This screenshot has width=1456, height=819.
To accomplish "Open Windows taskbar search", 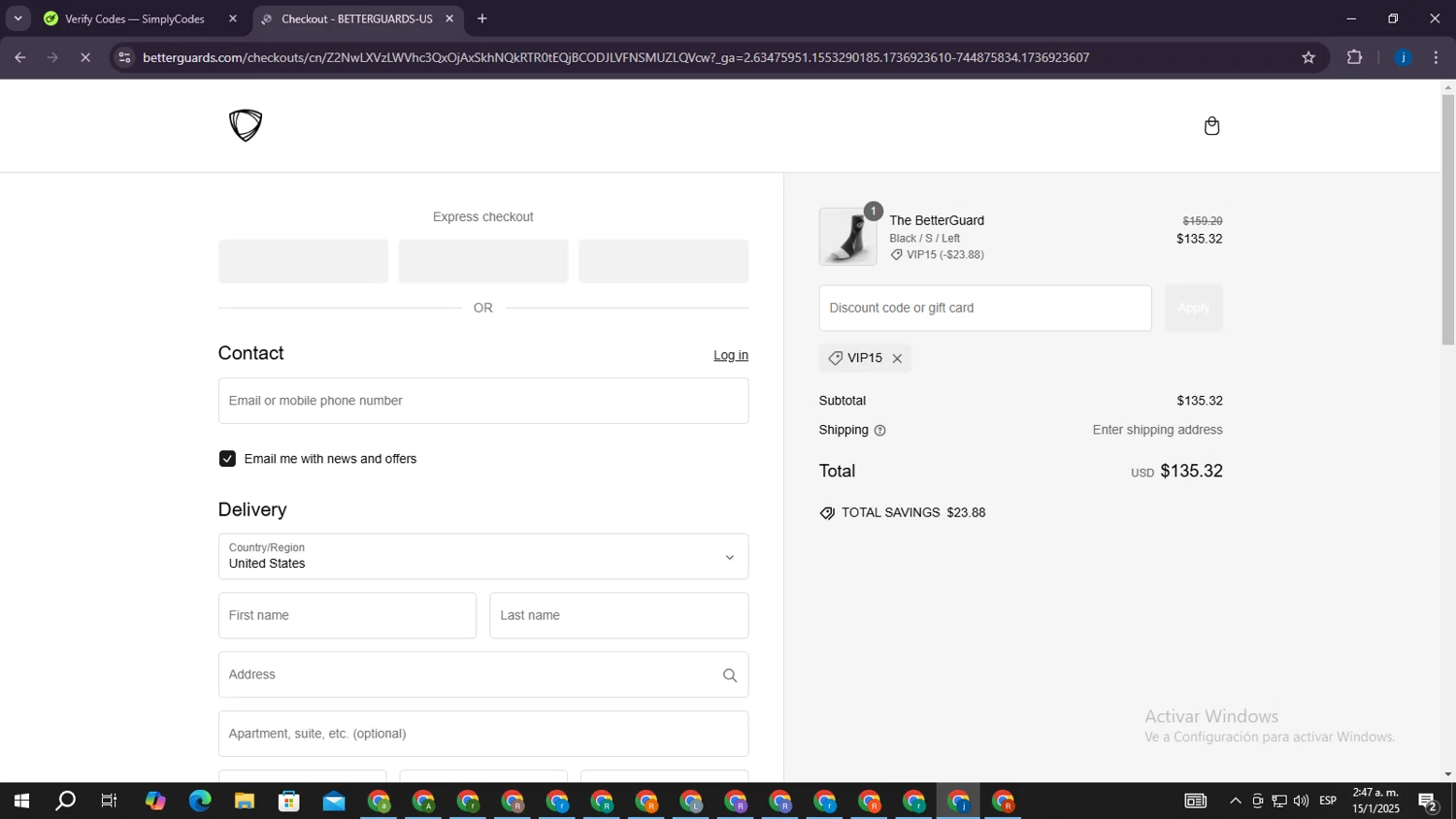I will pos(65,802).
